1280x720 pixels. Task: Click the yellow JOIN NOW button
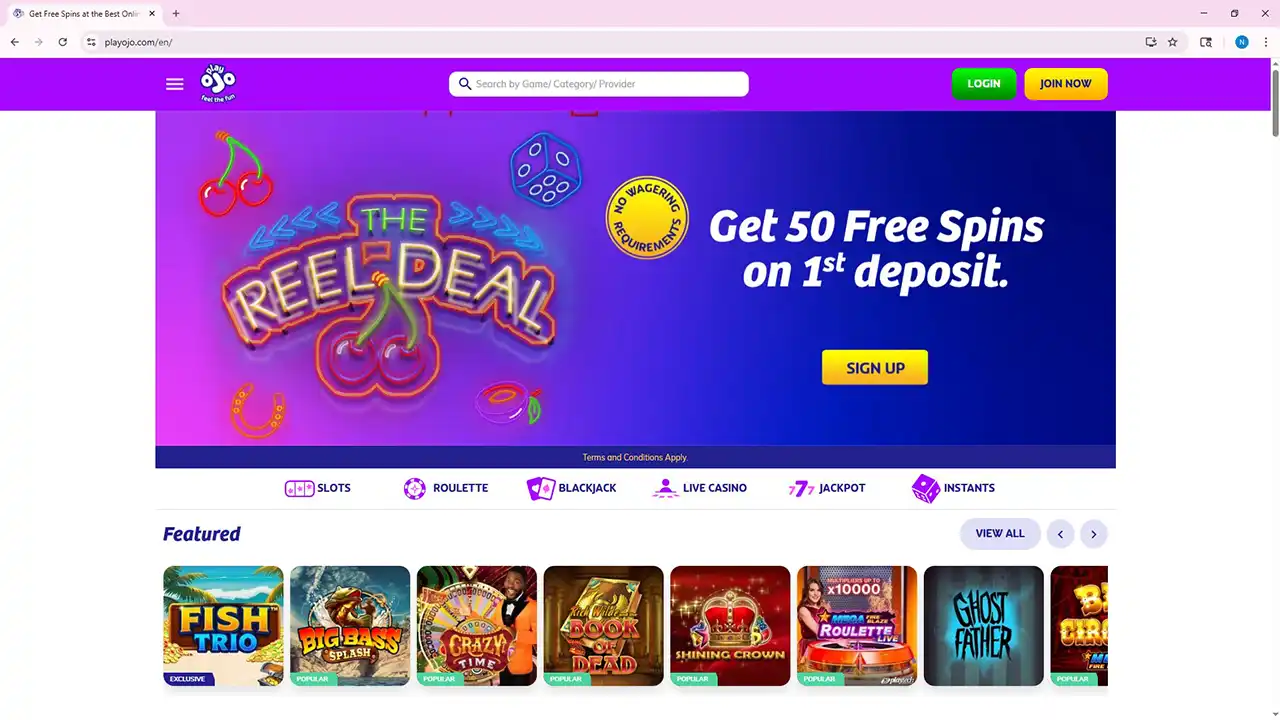click(x=1066, y=84)
